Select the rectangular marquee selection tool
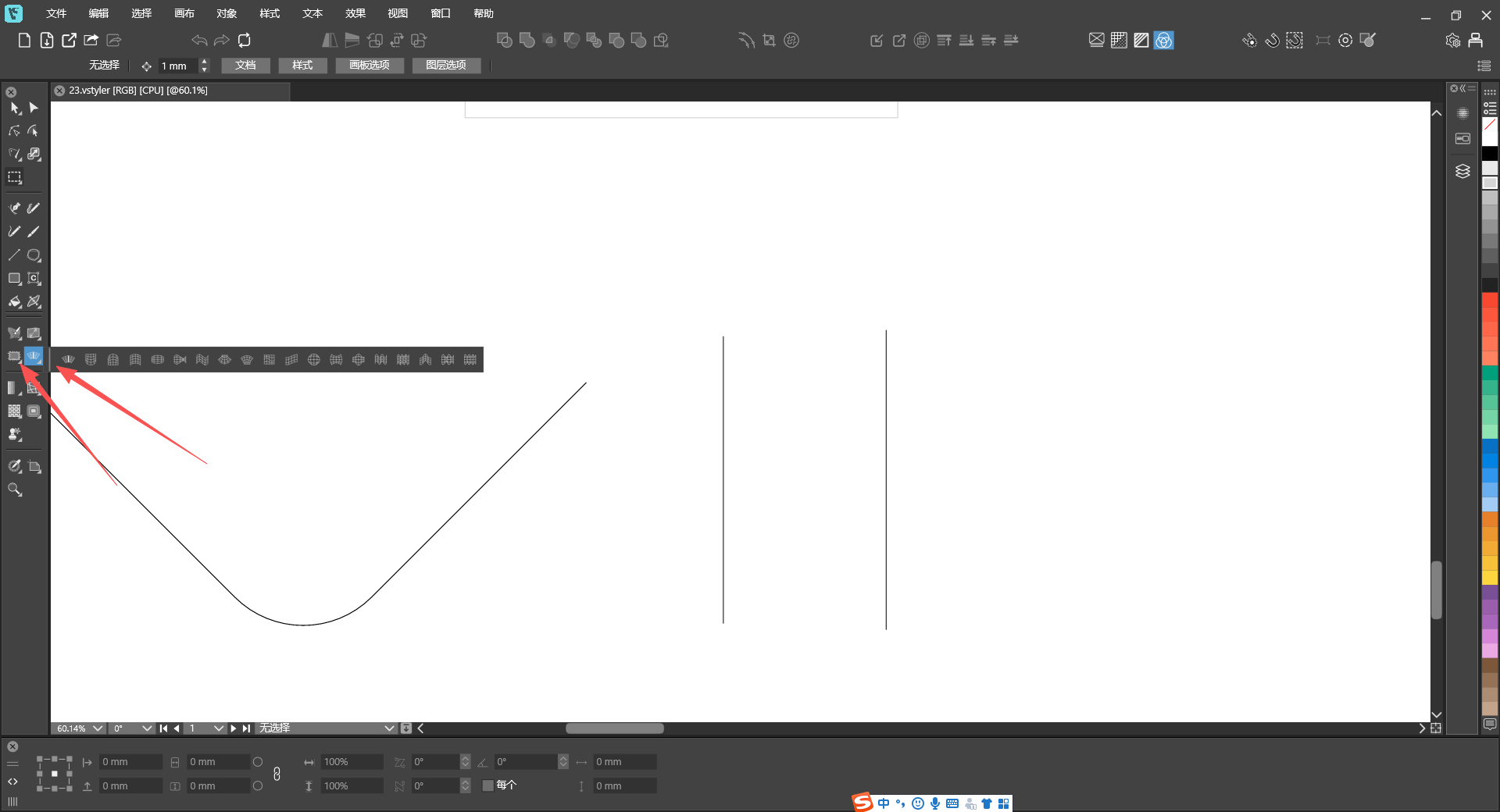 (x=15, y=177)
